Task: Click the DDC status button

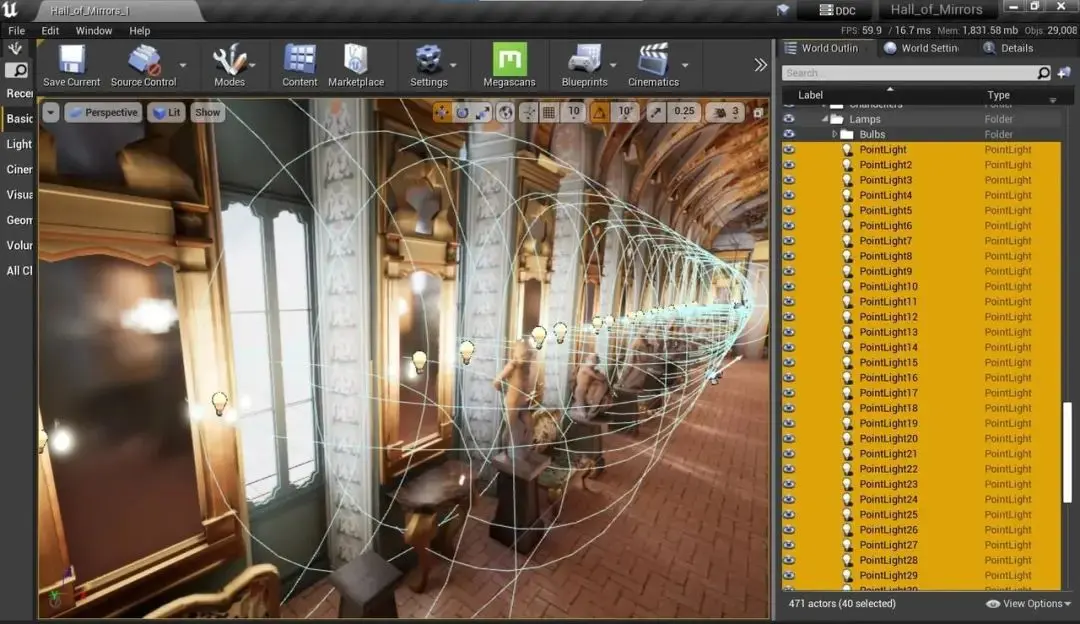Action: [x=837, y=10]
